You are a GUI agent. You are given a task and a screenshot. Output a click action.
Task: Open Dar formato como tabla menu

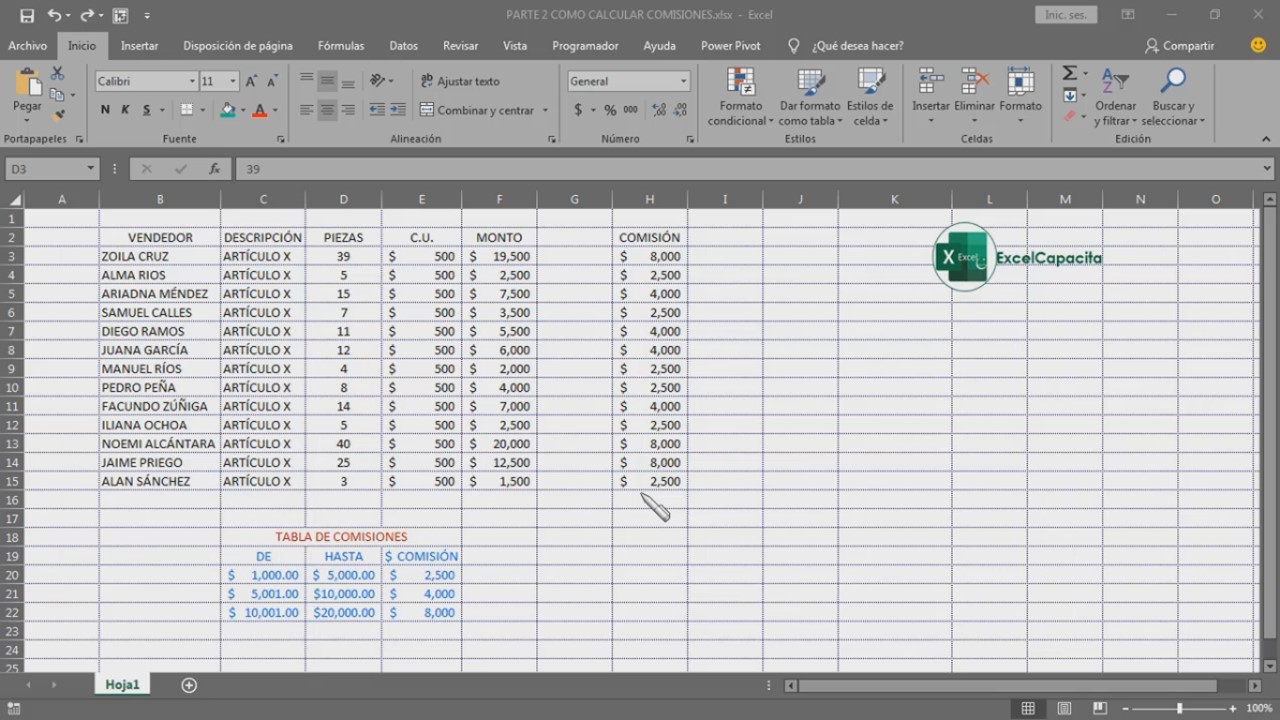pos(810,97)
